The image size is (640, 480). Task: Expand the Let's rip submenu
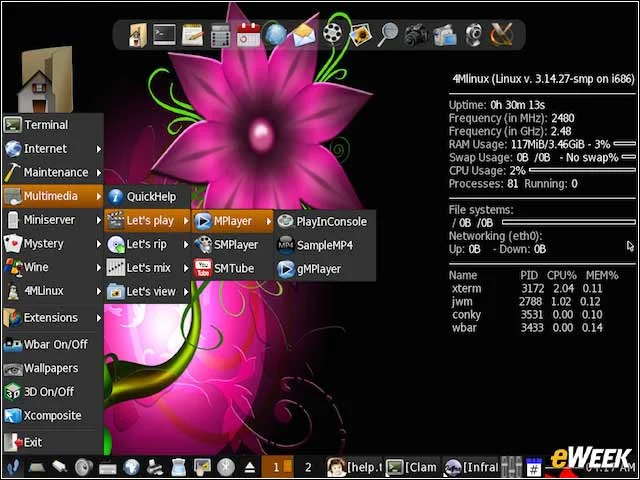[x=148, y=244]
